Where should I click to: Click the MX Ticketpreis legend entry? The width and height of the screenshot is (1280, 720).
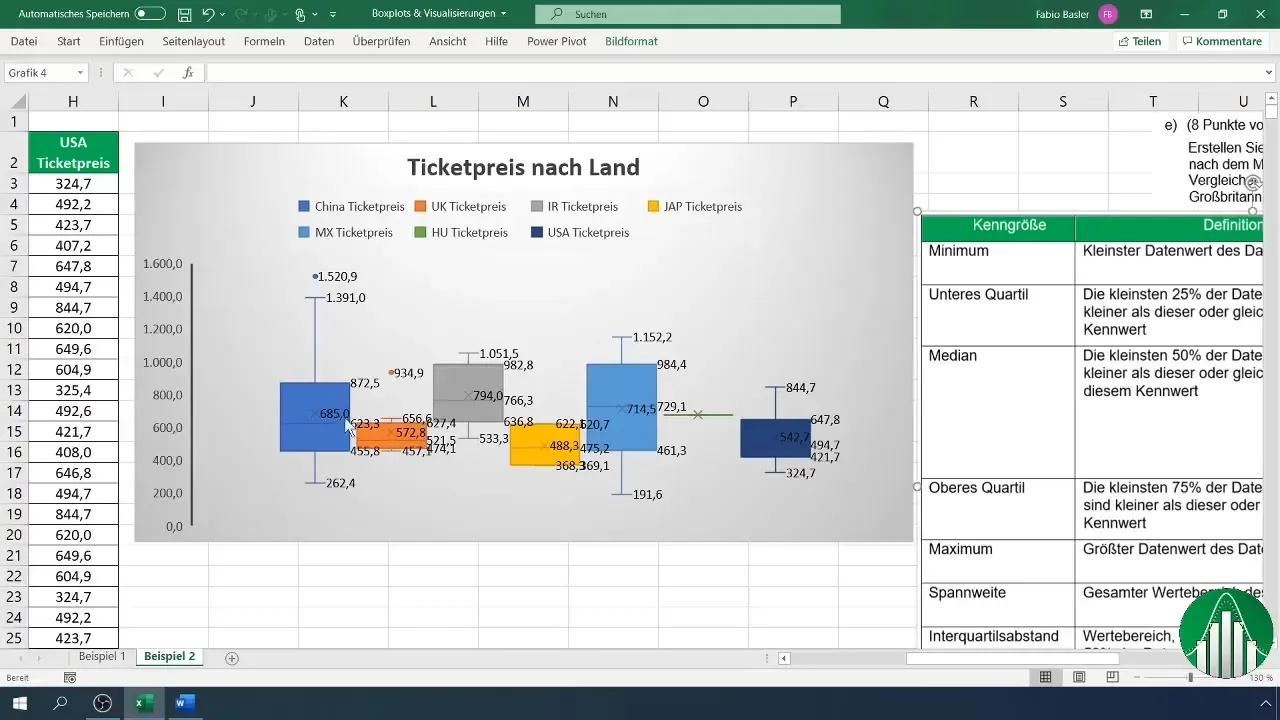coord(346,232)
